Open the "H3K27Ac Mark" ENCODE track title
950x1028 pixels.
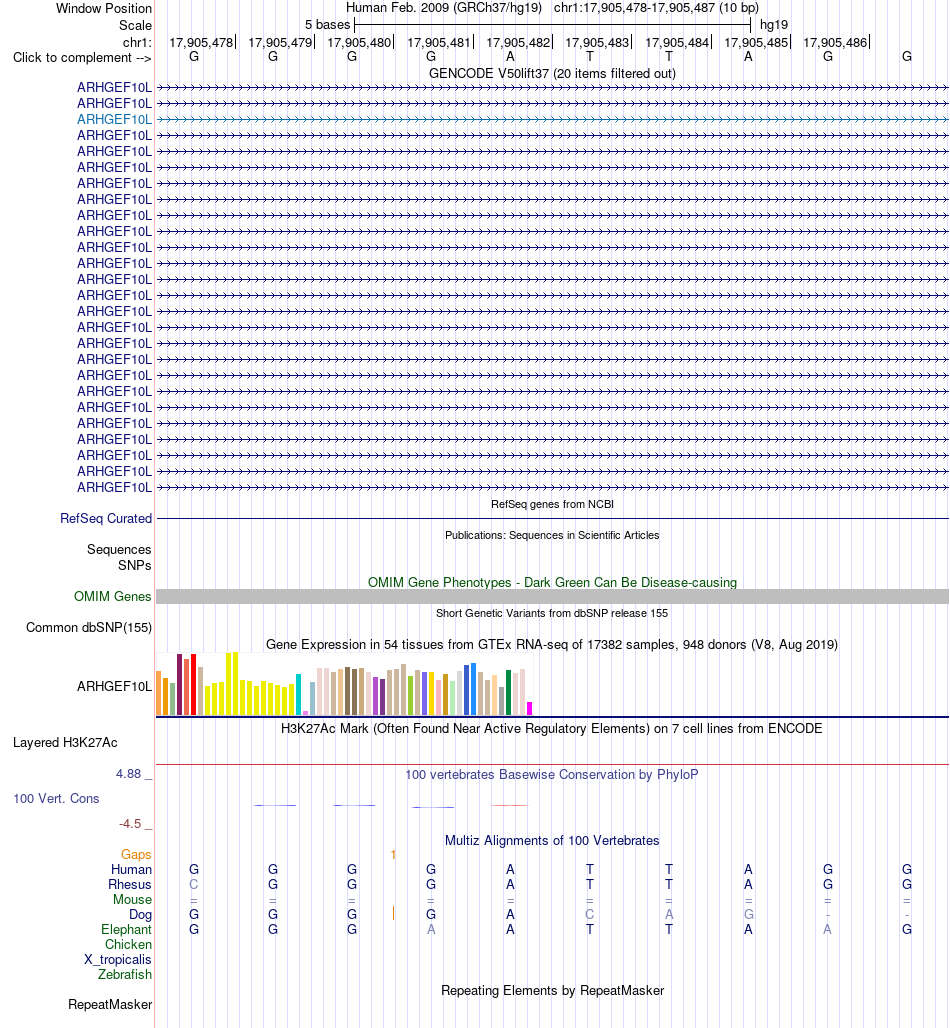(x=552, y=728)
